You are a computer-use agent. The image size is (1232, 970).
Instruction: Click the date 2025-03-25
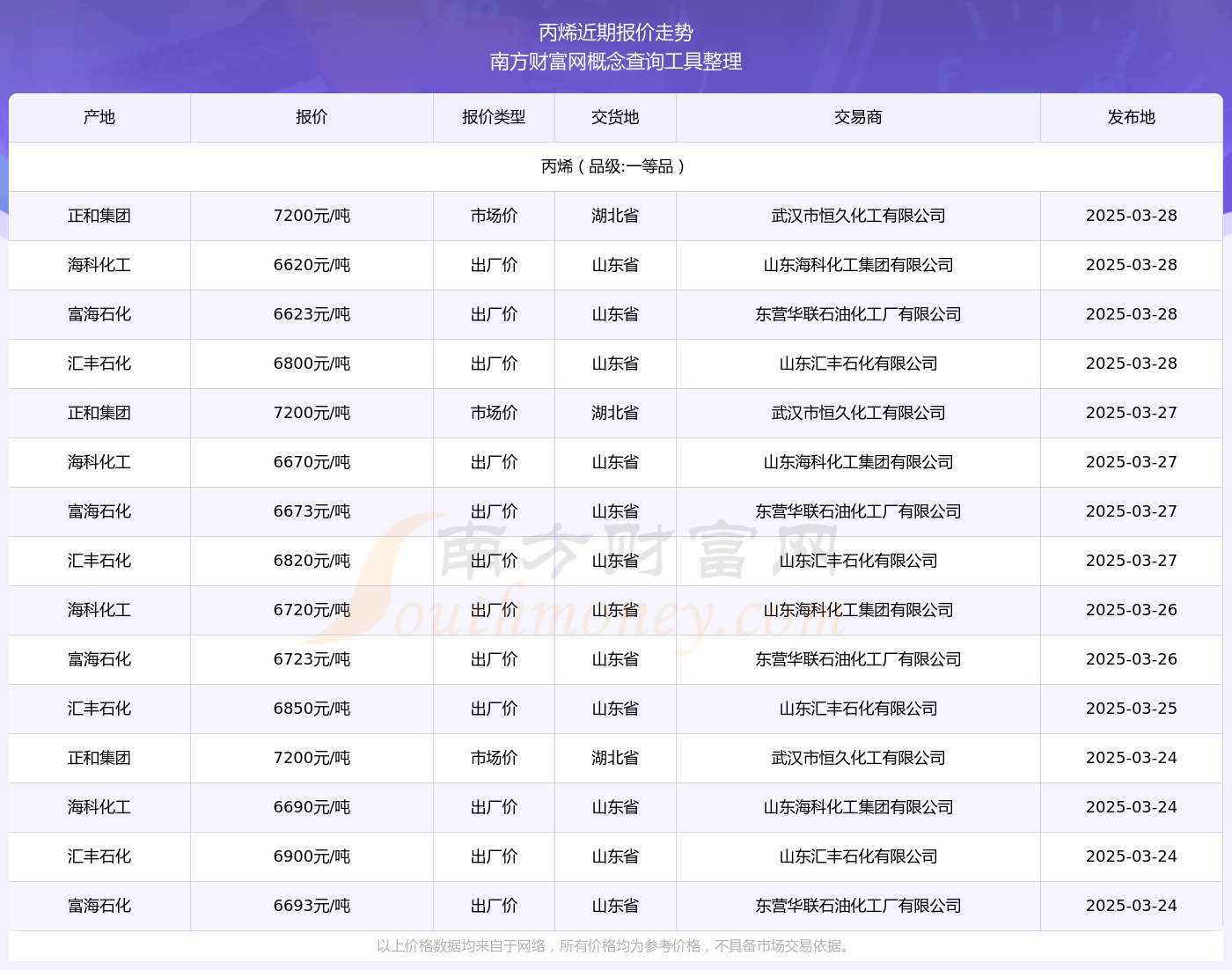click(1131, 709)
